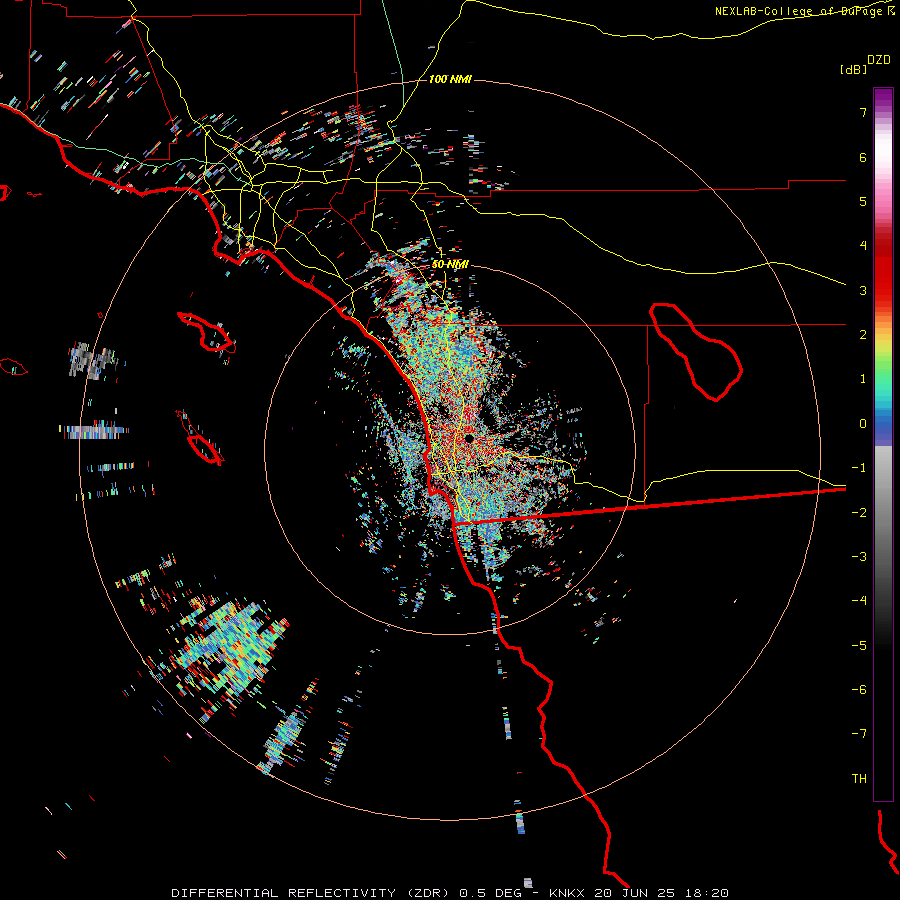
Task: Click the "KNKX" radar site identifier
Action: click(x=567, y=893)
